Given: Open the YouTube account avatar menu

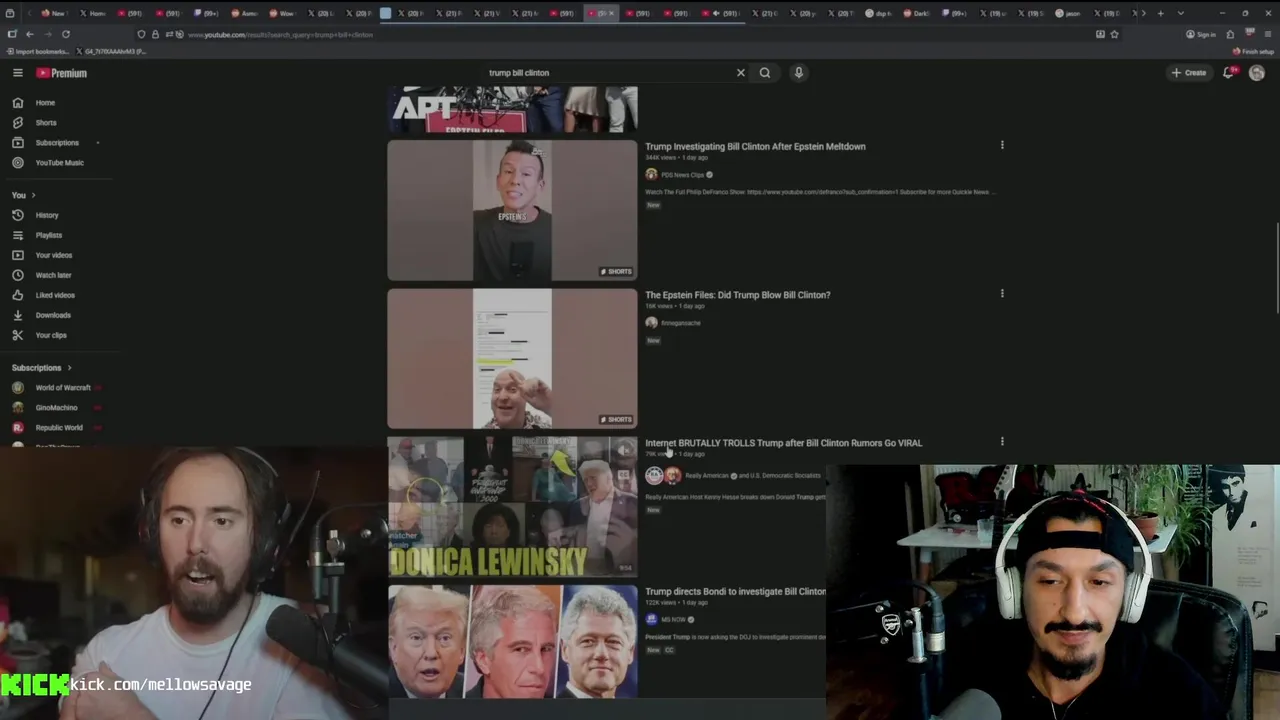Looking at the screenshot, I should point(1257,73).
